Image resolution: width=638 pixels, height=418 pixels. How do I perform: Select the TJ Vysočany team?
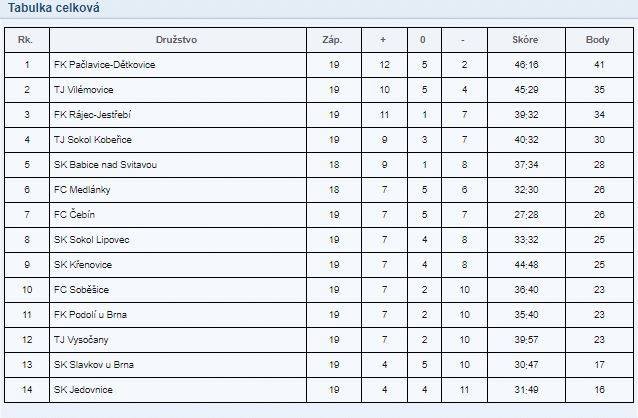[81, 340]
